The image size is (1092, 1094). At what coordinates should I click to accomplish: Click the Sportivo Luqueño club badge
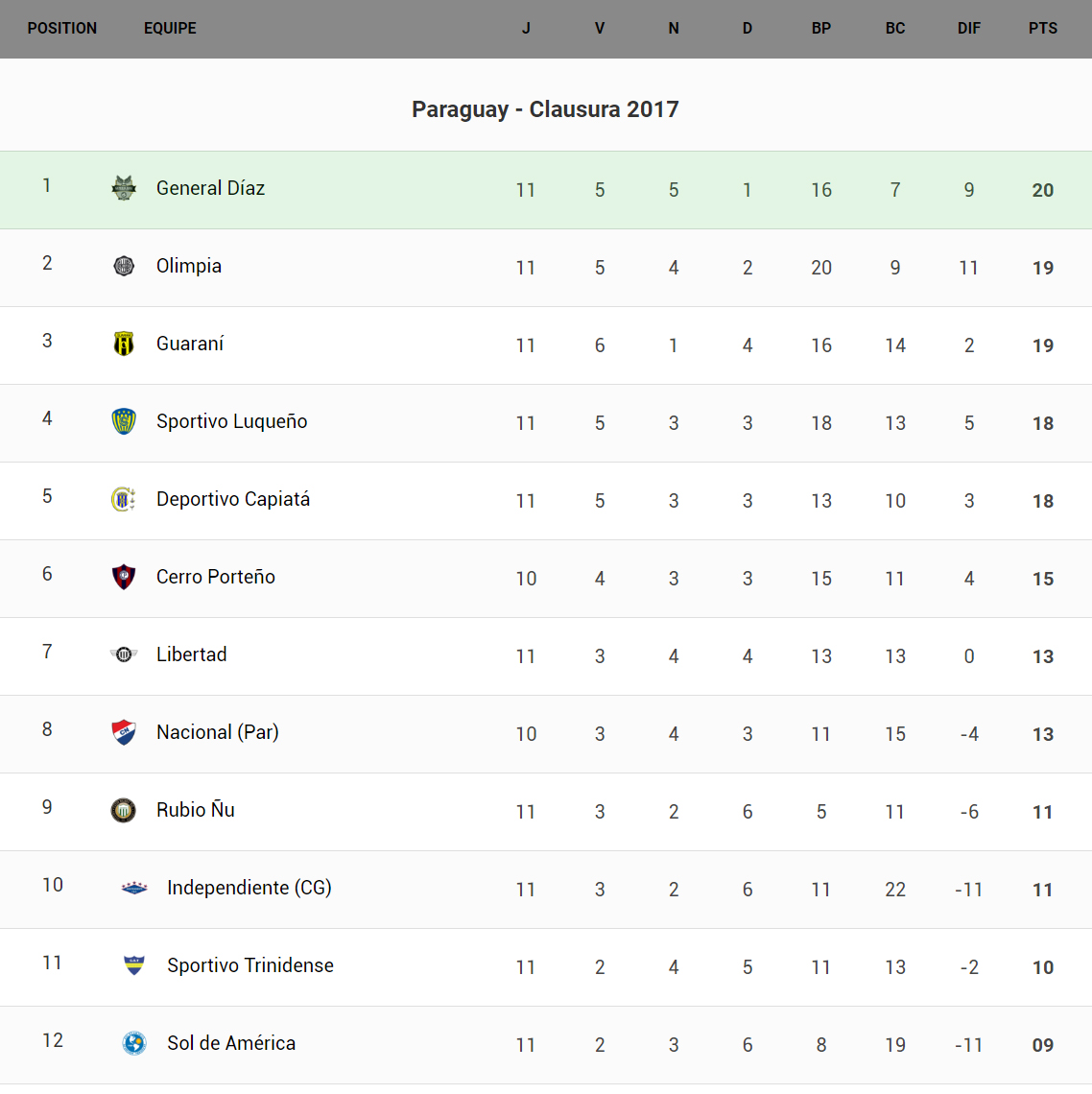[124, 421]
